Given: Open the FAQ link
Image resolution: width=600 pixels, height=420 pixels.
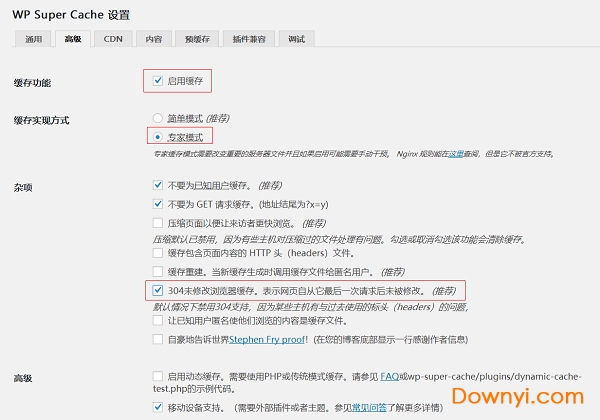Looking at the screenshot, I should (390, 376).
